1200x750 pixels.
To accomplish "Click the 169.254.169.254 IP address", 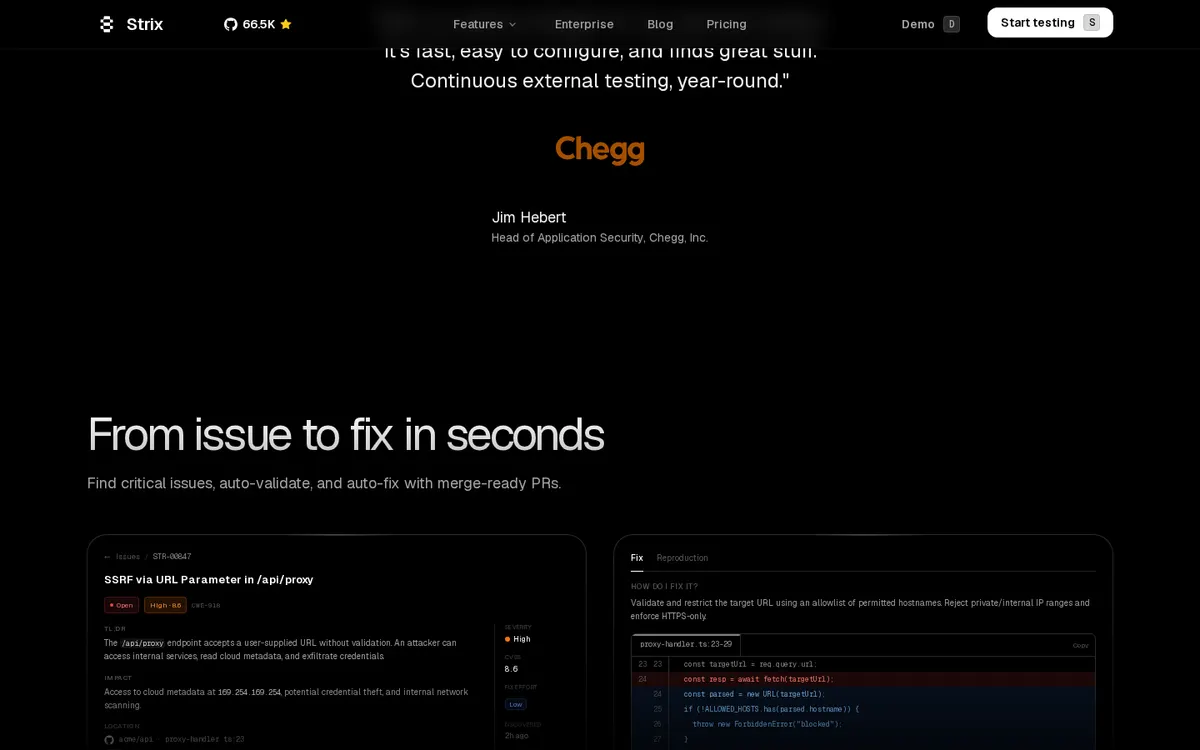I will (x=249, y=692).
